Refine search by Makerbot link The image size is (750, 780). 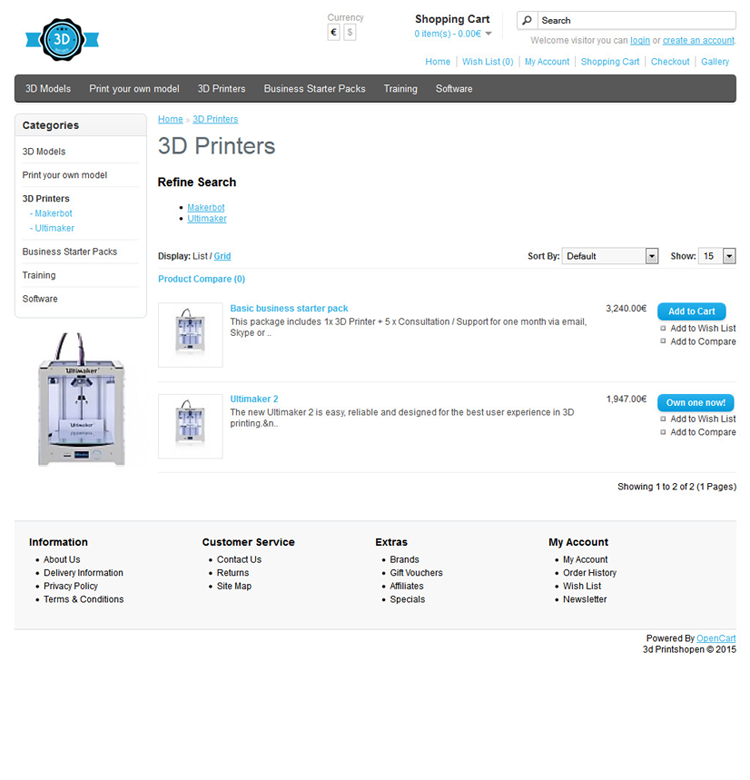pyautogui.click(x=206, y=207)
